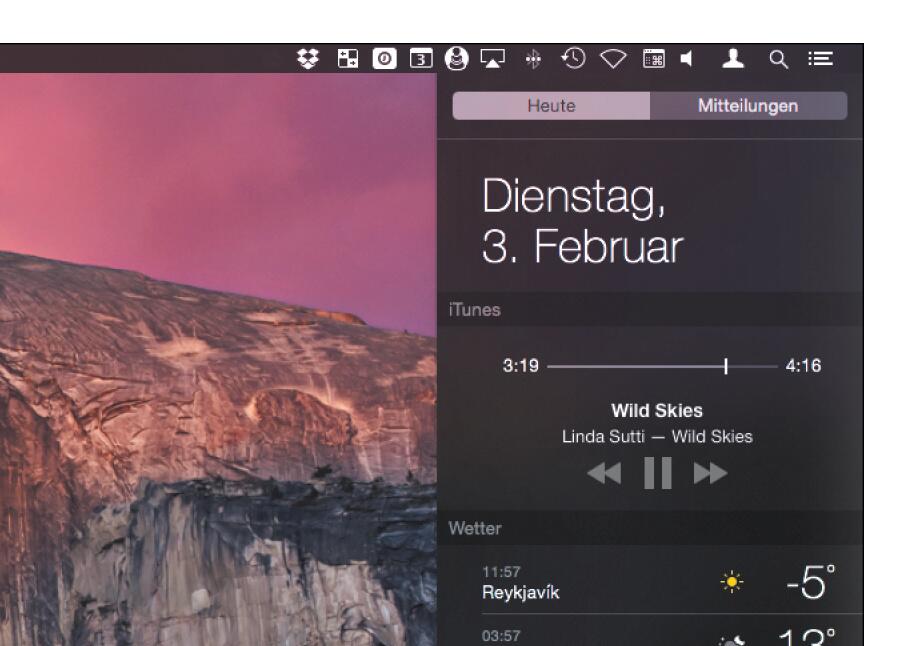Click the volume speaker icon
The width and height of the screenshot is (901, 646).
(x=687, y=59)
